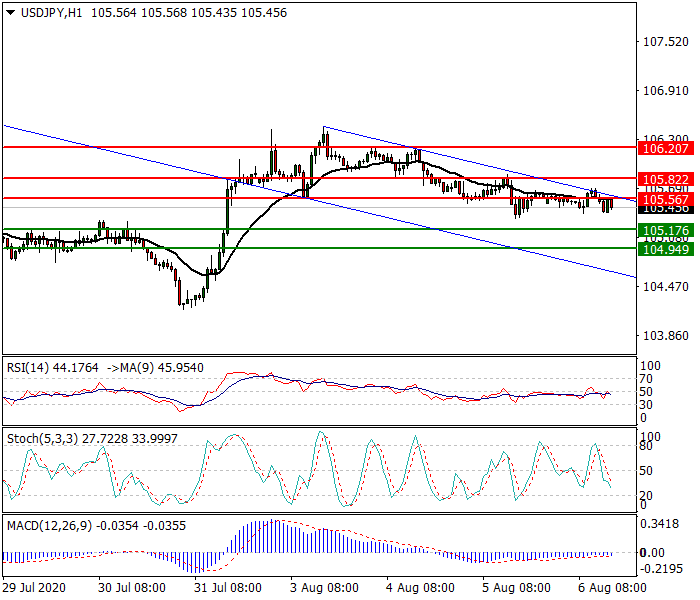Select the 29 Jul 2020 date label
This screenshot has width=700, height=600.
click(x=34, y=588)
